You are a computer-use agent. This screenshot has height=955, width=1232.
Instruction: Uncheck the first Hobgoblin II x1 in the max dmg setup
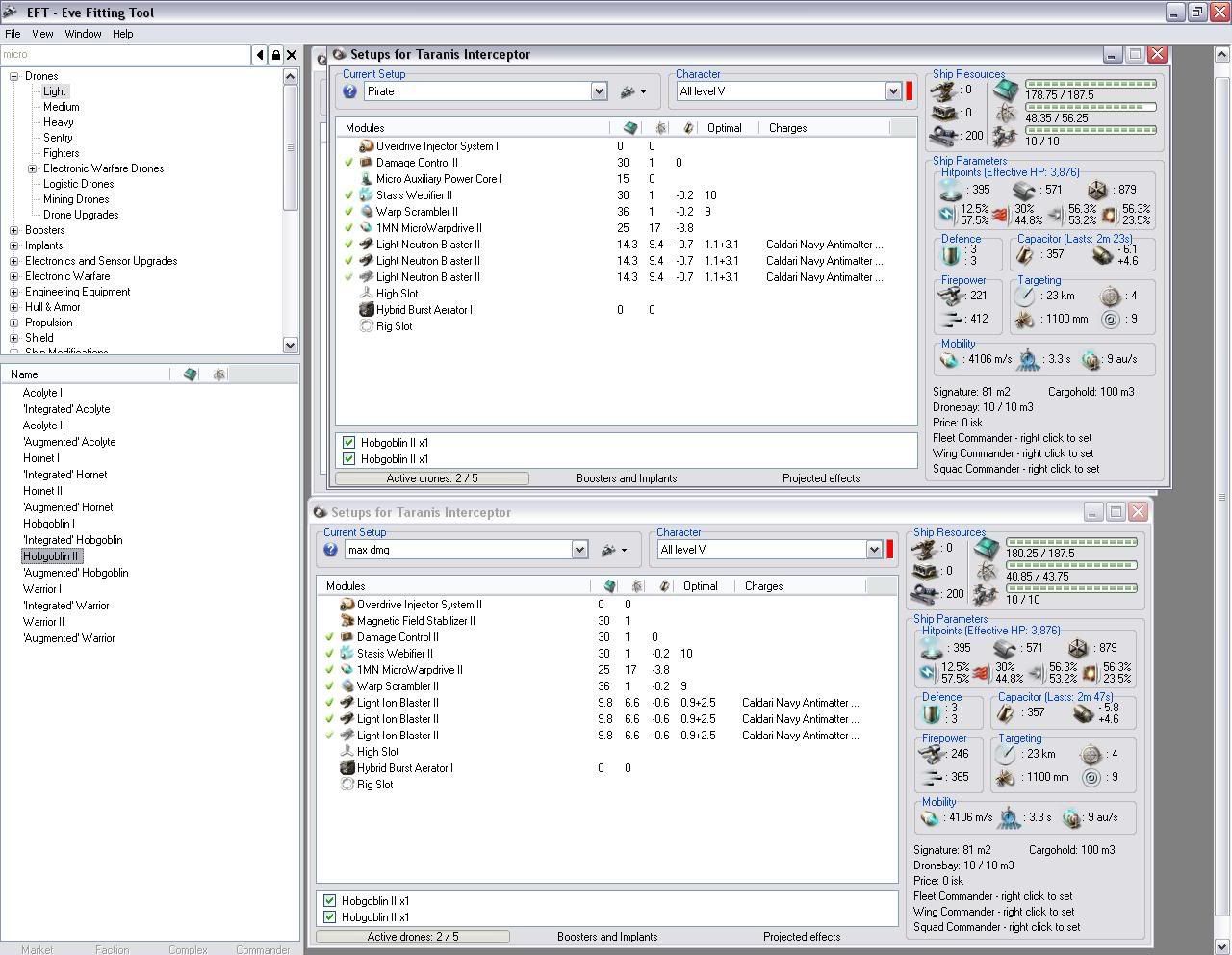coord(330,901)
